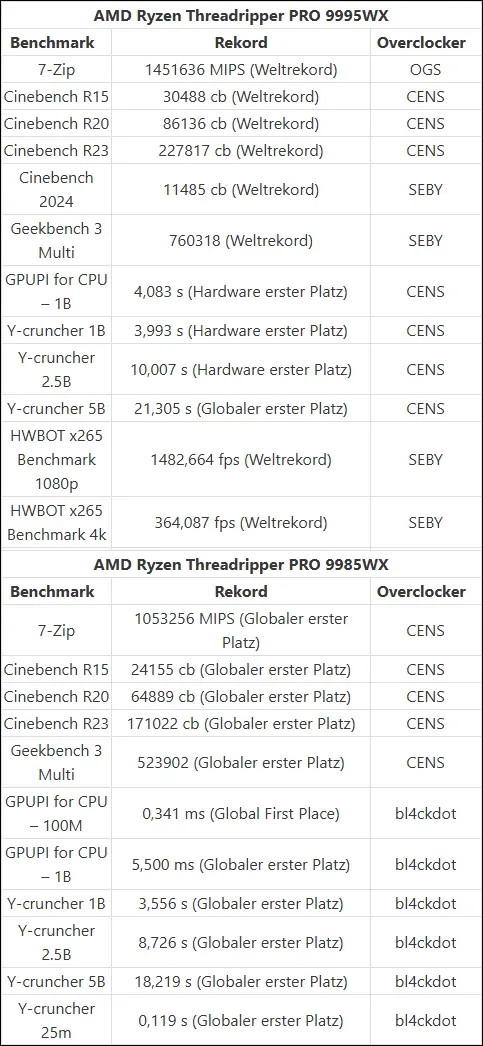Screen dimensions: 483x1046
Task: Select the 30488 cb Cinebench R15 record
Action: [x=241, y=97]
